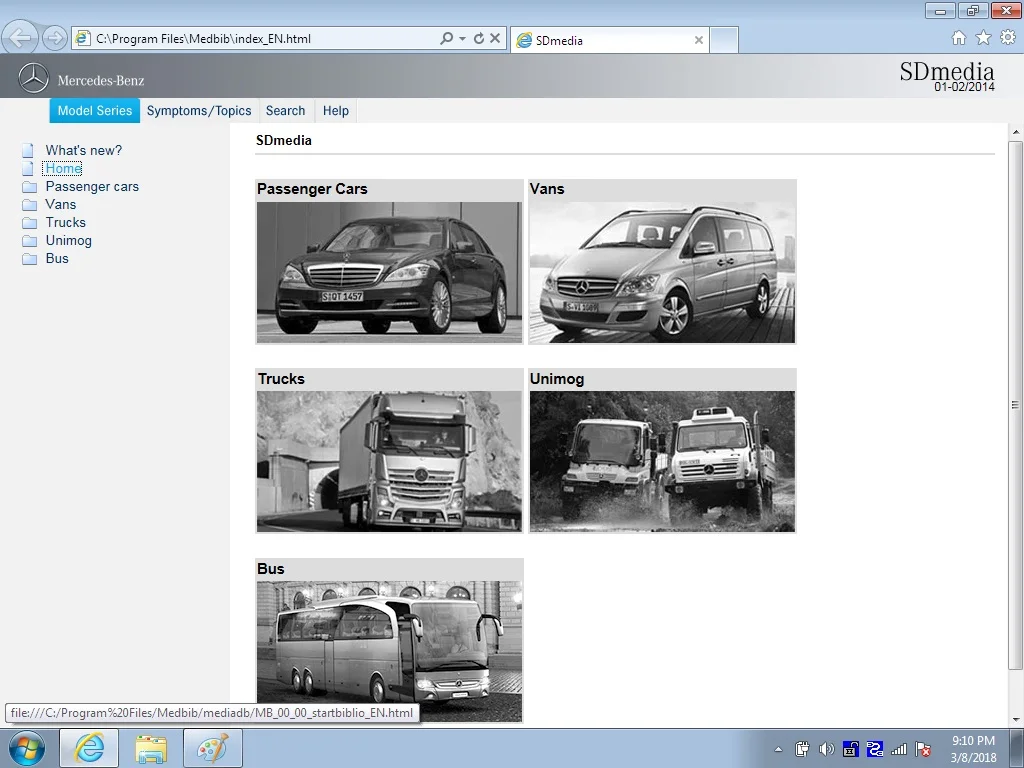
Task: Click Internet Explorer in the taskbar
Action: click(x=89, y=748)
